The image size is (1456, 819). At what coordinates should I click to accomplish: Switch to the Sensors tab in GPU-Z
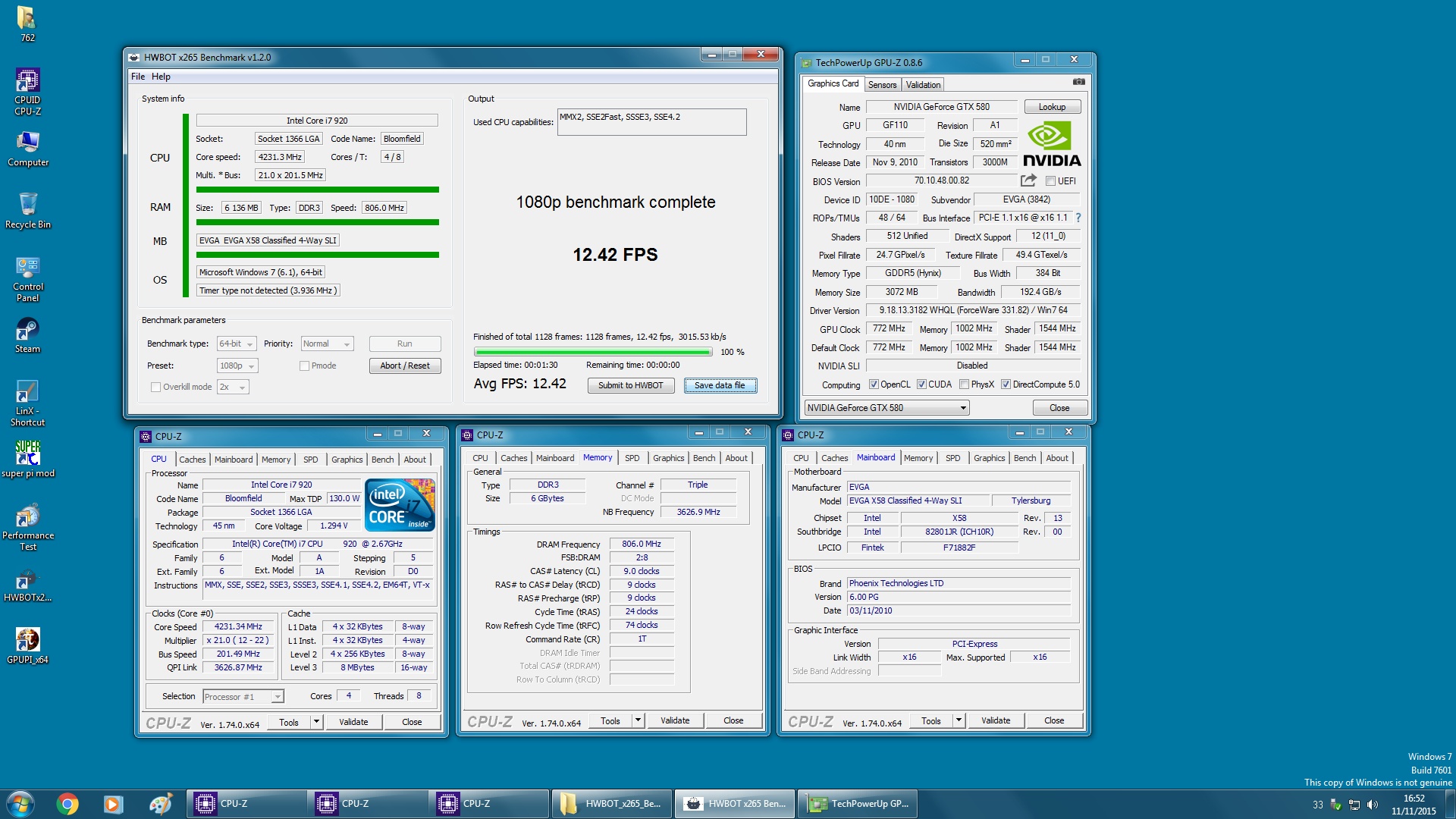[882, 85]
